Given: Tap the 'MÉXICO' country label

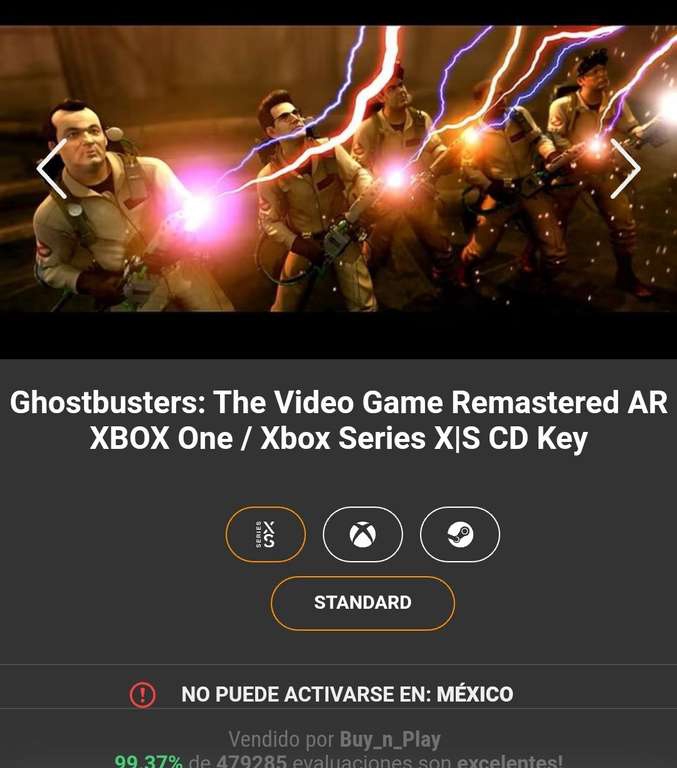Looking at the screenshot, I should tap(475, 694).
